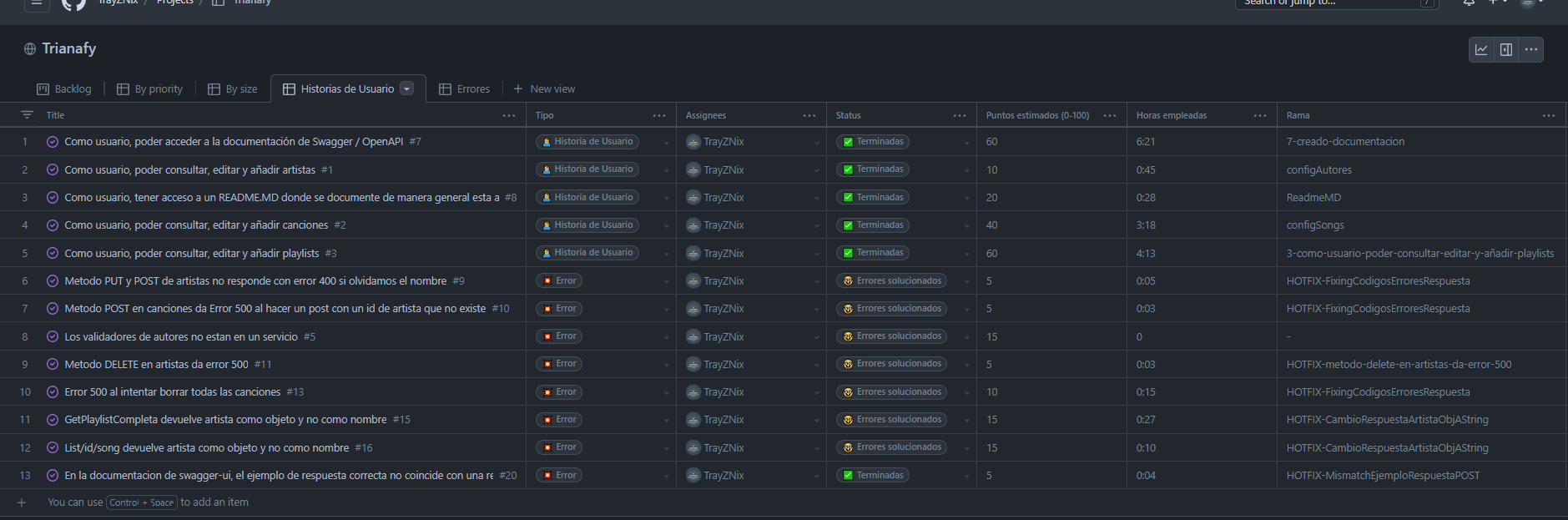Open the Title column options dots

pyautogui.click(x=509, y=115)
